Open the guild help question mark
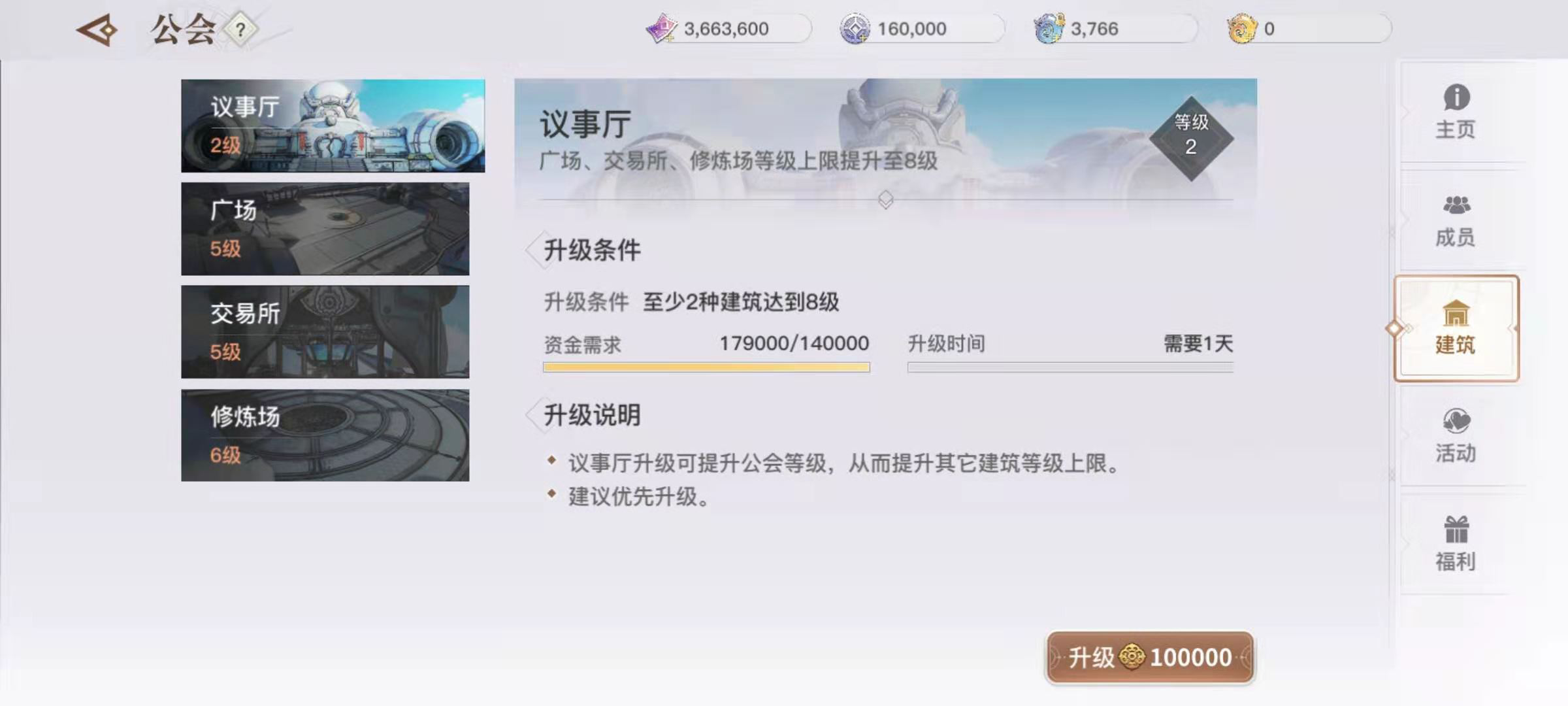1568x706 pixels. 240,29
